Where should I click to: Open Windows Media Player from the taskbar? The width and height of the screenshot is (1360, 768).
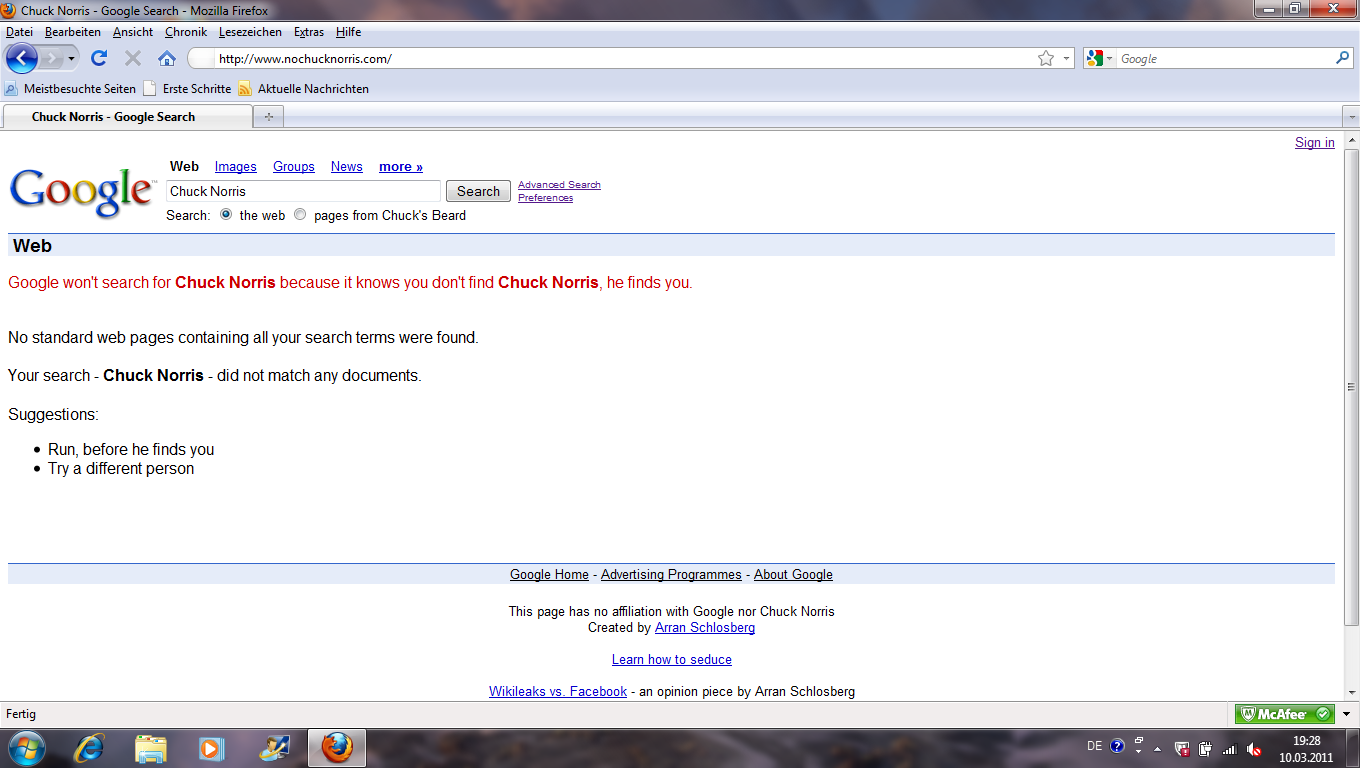click(x=211, y=747)
